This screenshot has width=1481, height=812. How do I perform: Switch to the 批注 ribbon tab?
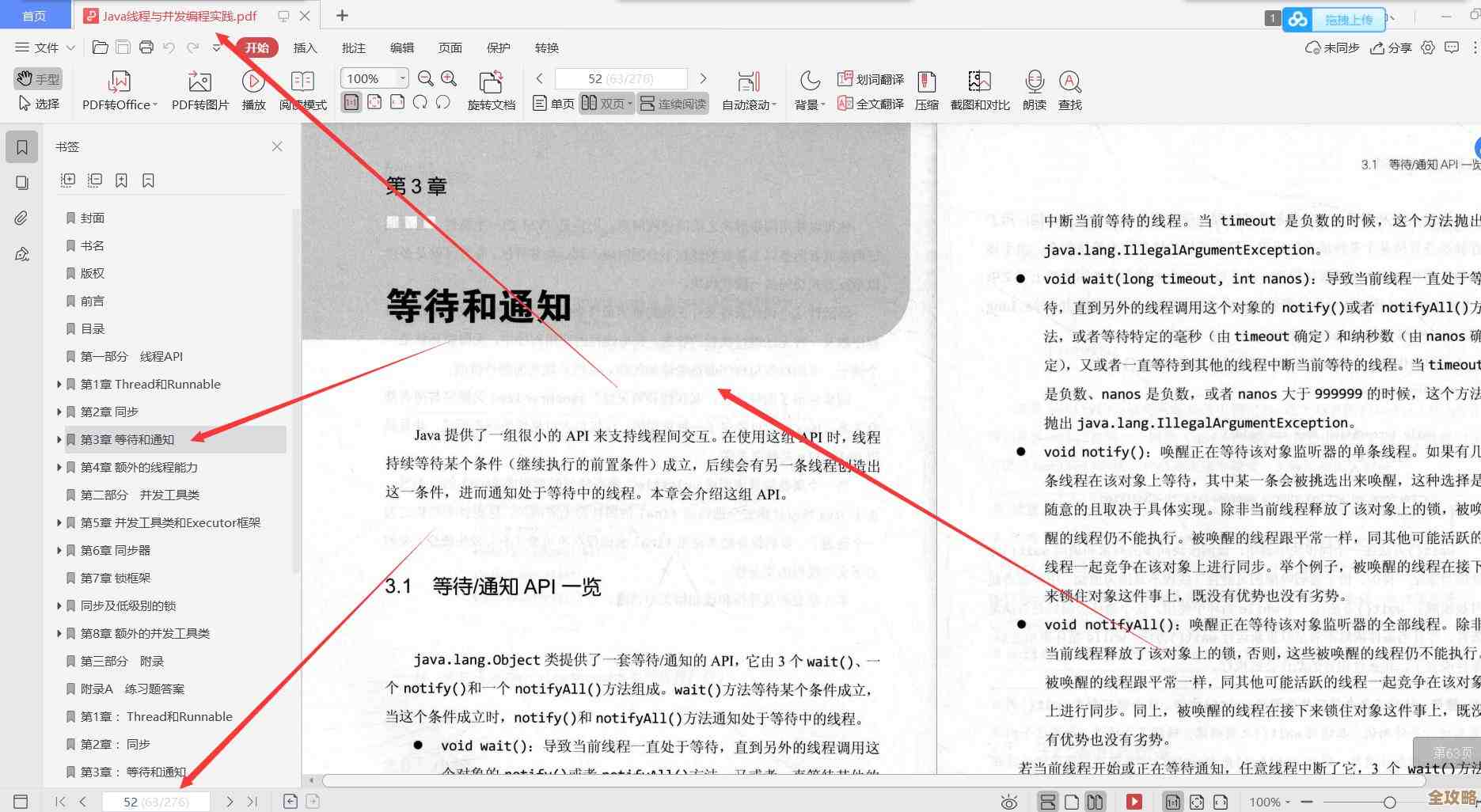(353, 47)
